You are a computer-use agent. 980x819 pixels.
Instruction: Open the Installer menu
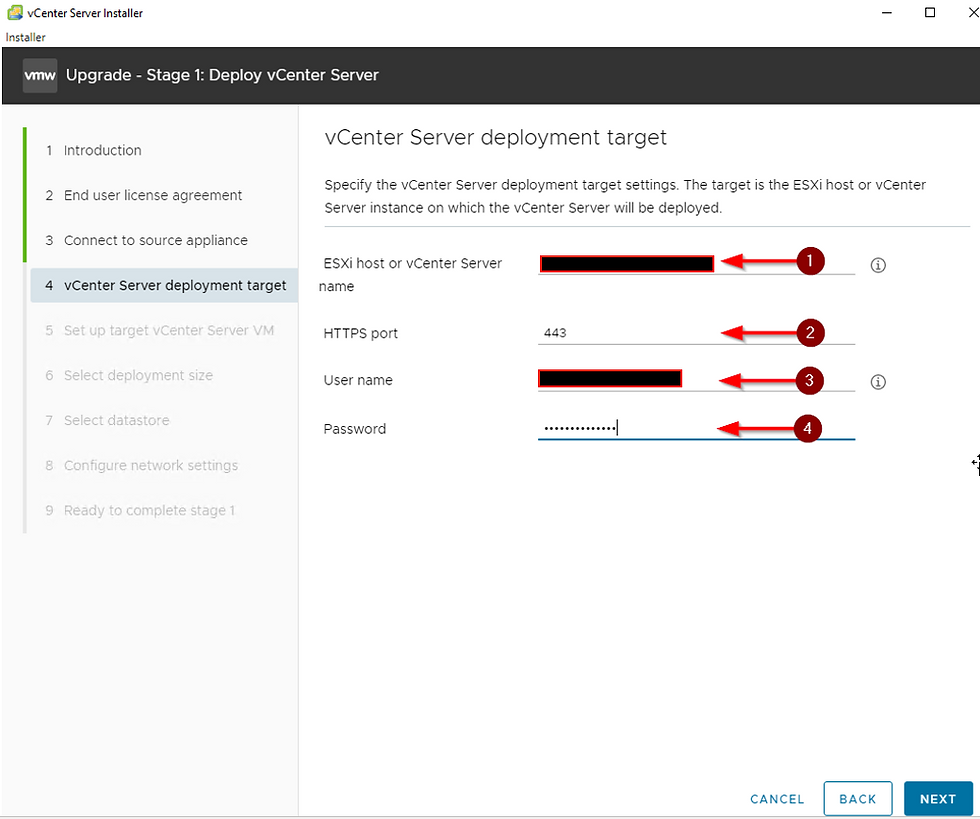[26, 38]
